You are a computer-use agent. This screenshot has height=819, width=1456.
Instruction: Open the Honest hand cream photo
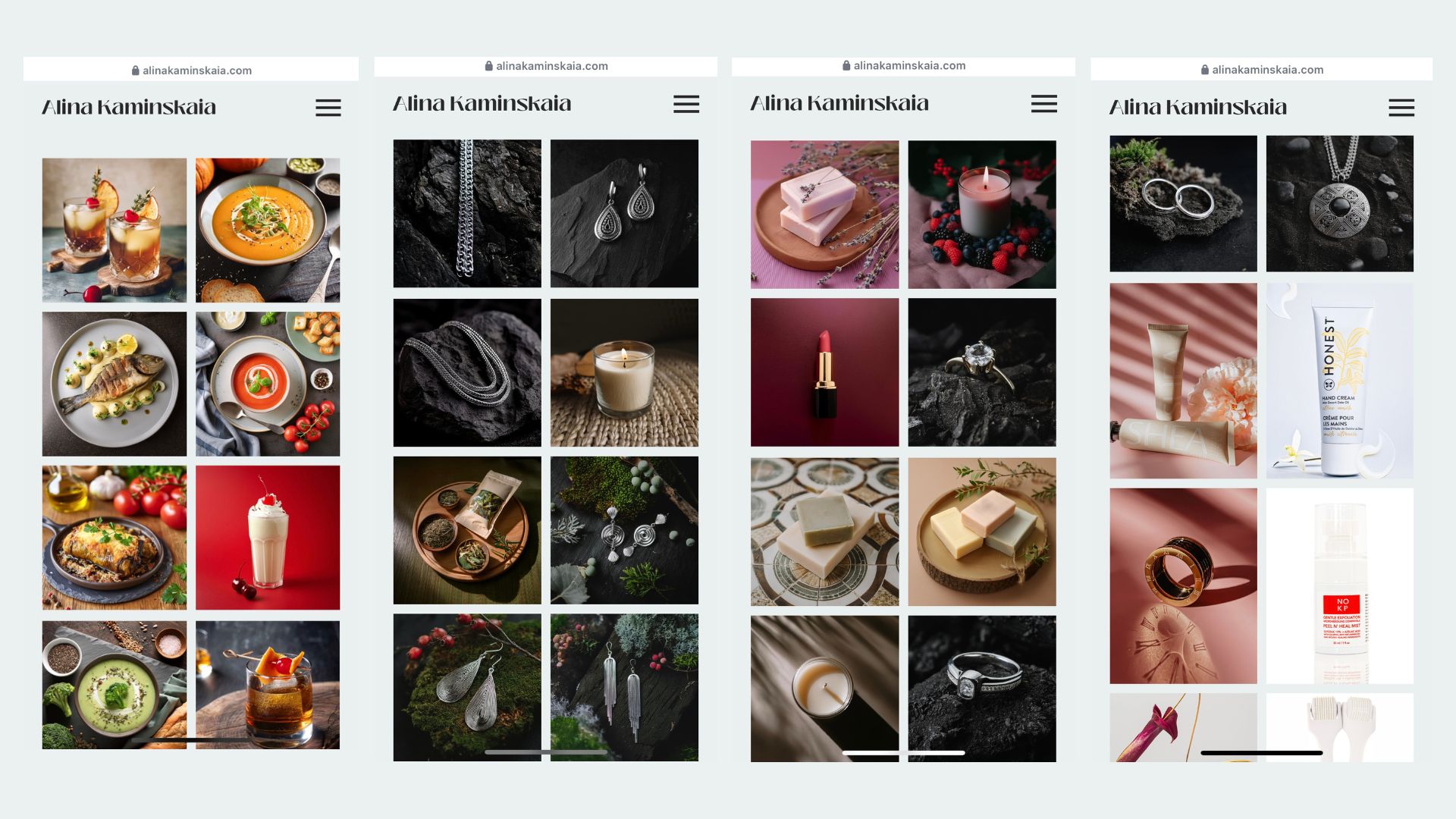[1339, 381]
